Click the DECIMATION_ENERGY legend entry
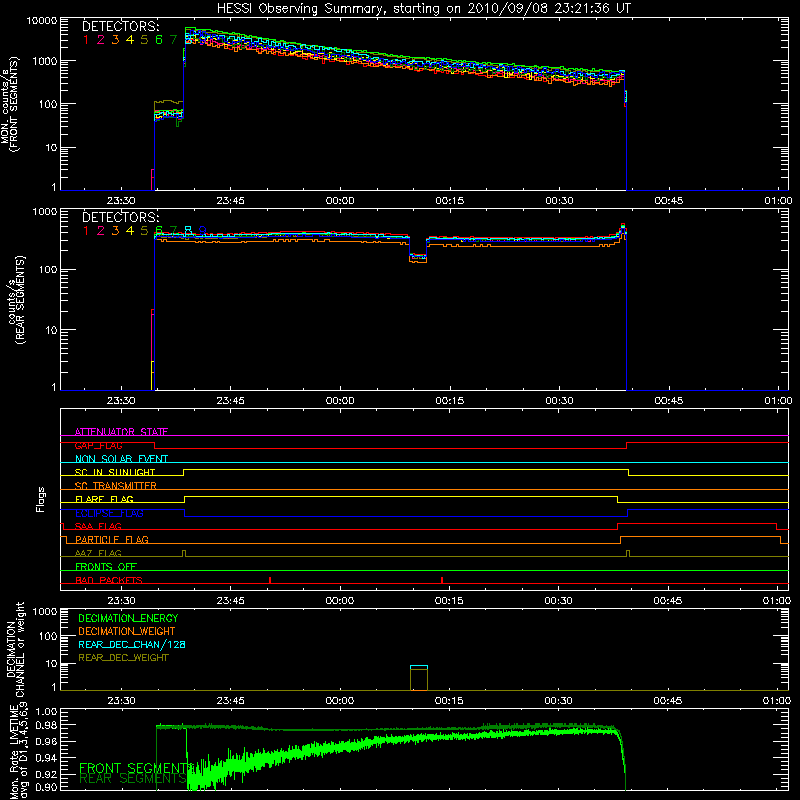This screenshot has width=800, height=800. point(128,618)
